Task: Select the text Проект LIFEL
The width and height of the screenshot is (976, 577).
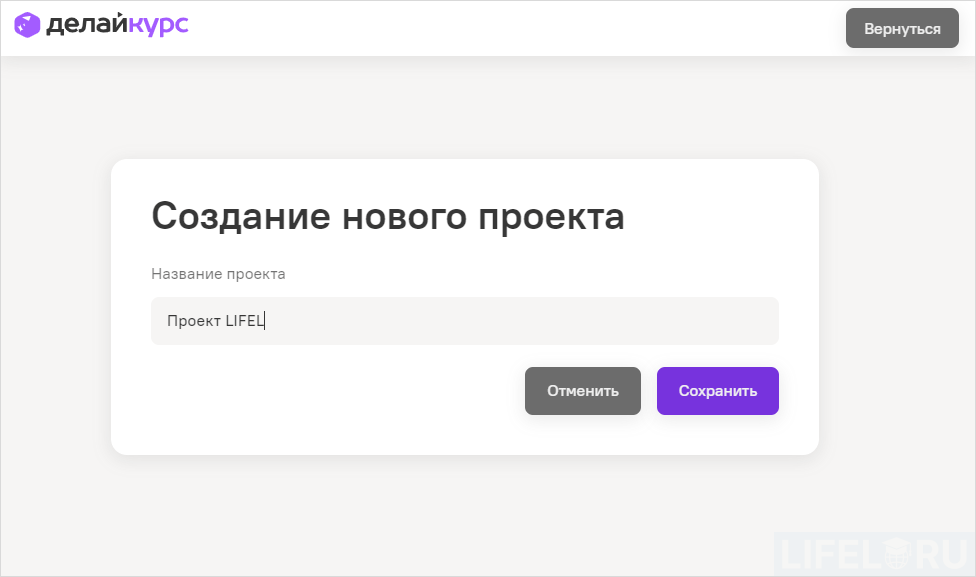Action: (x=214, y=321)
